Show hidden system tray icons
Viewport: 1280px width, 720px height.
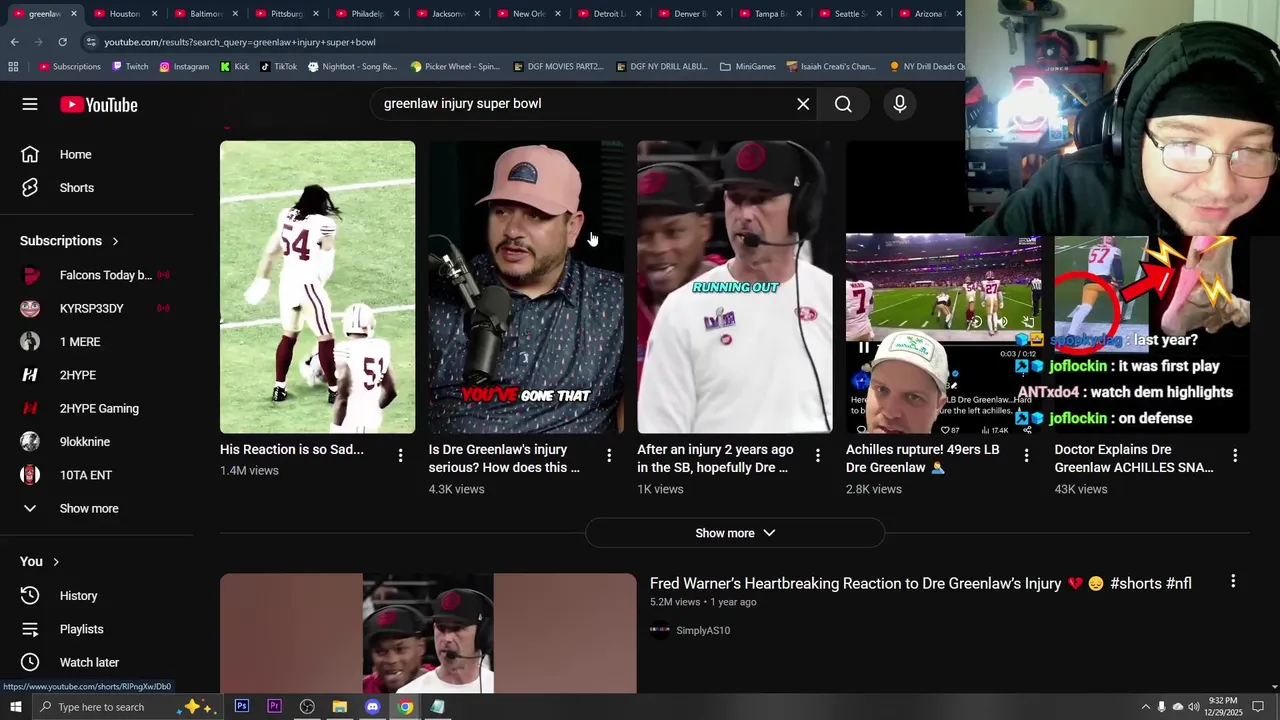point(1145,707)
